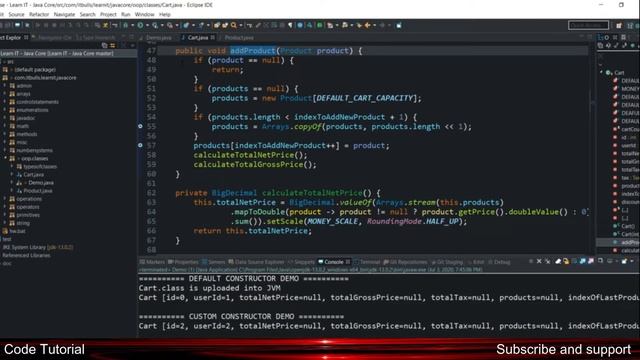Viewport: 640px width, 360px height.
Task: Open the Project menu
Action: [x=108, y=14]
